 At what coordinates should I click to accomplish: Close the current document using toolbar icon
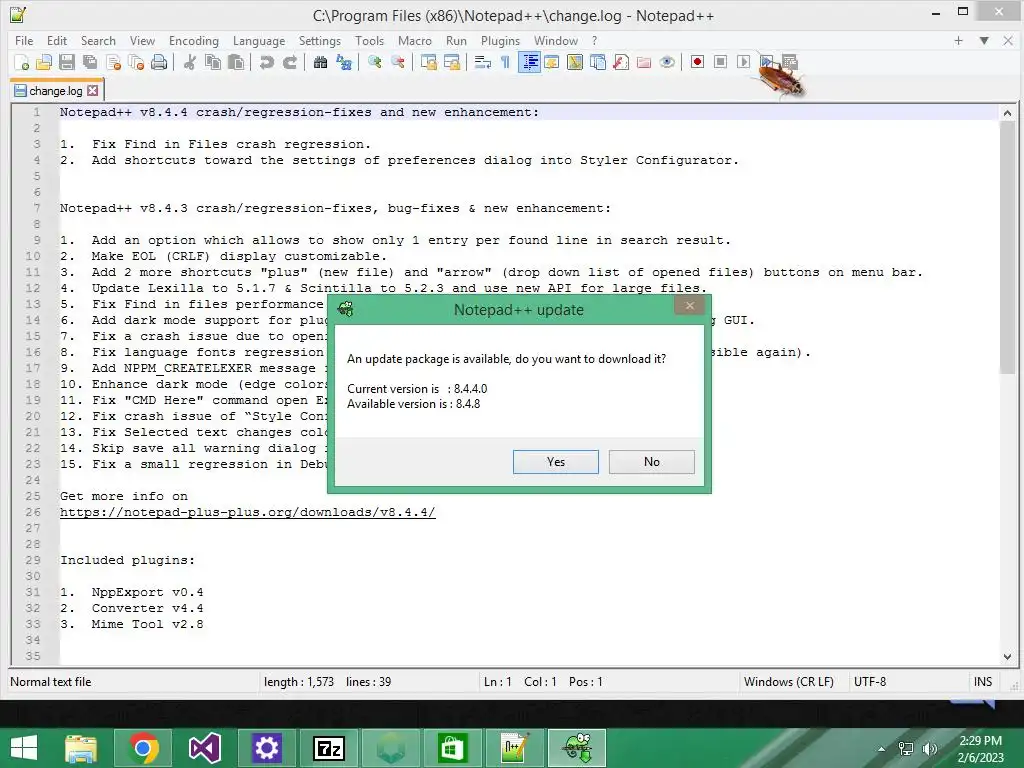(114, 63)
